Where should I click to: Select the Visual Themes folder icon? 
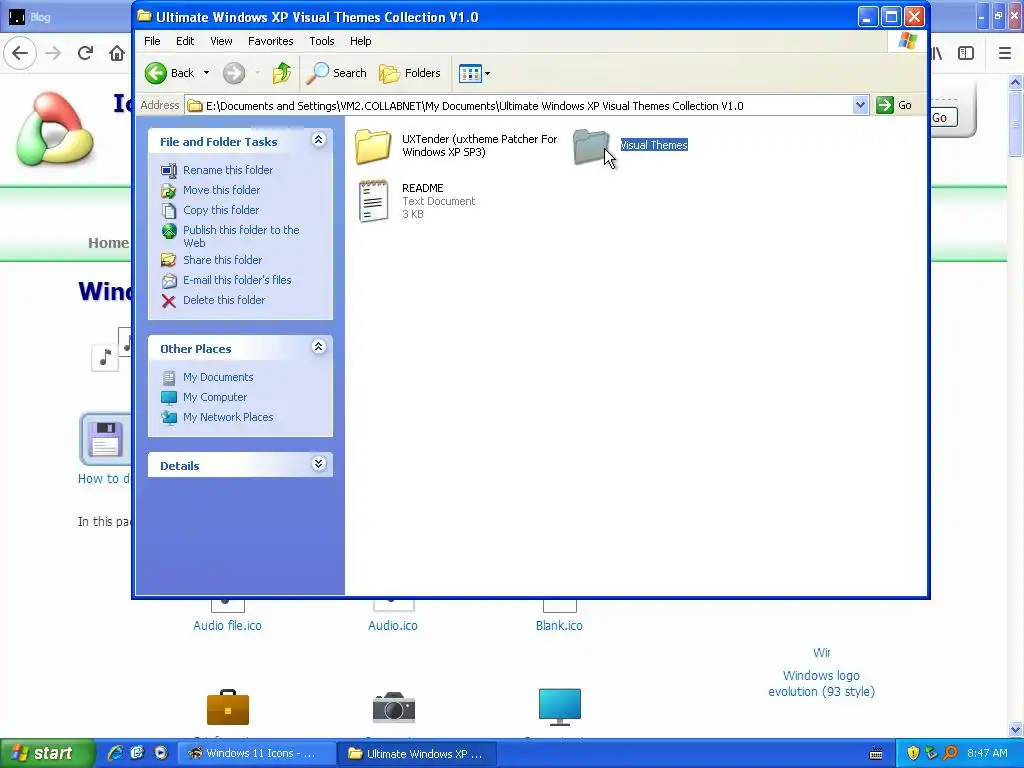[591, 146]
